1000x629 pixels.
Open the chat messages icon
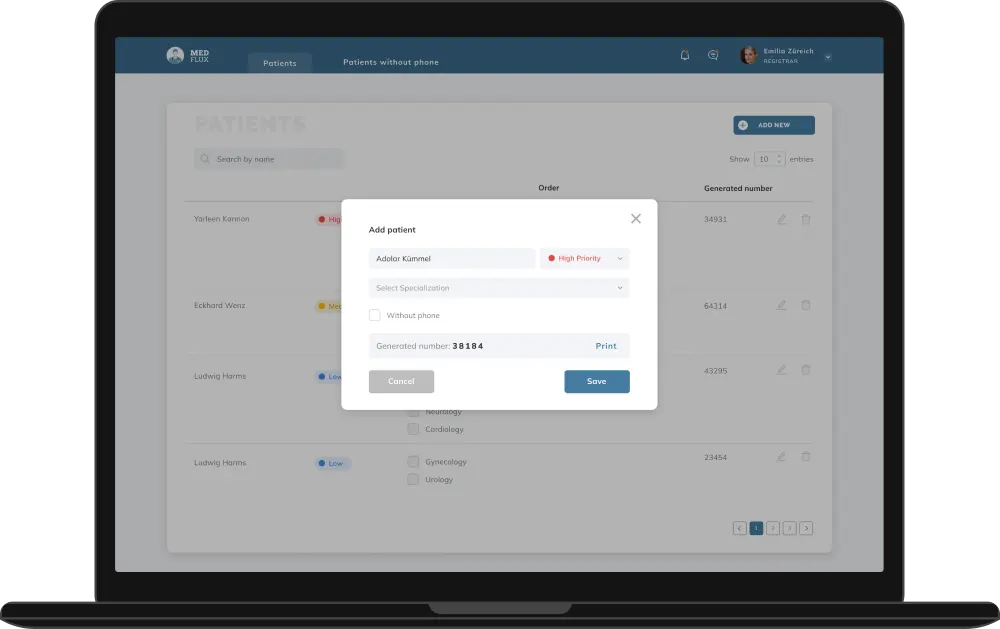pos(713,56)
